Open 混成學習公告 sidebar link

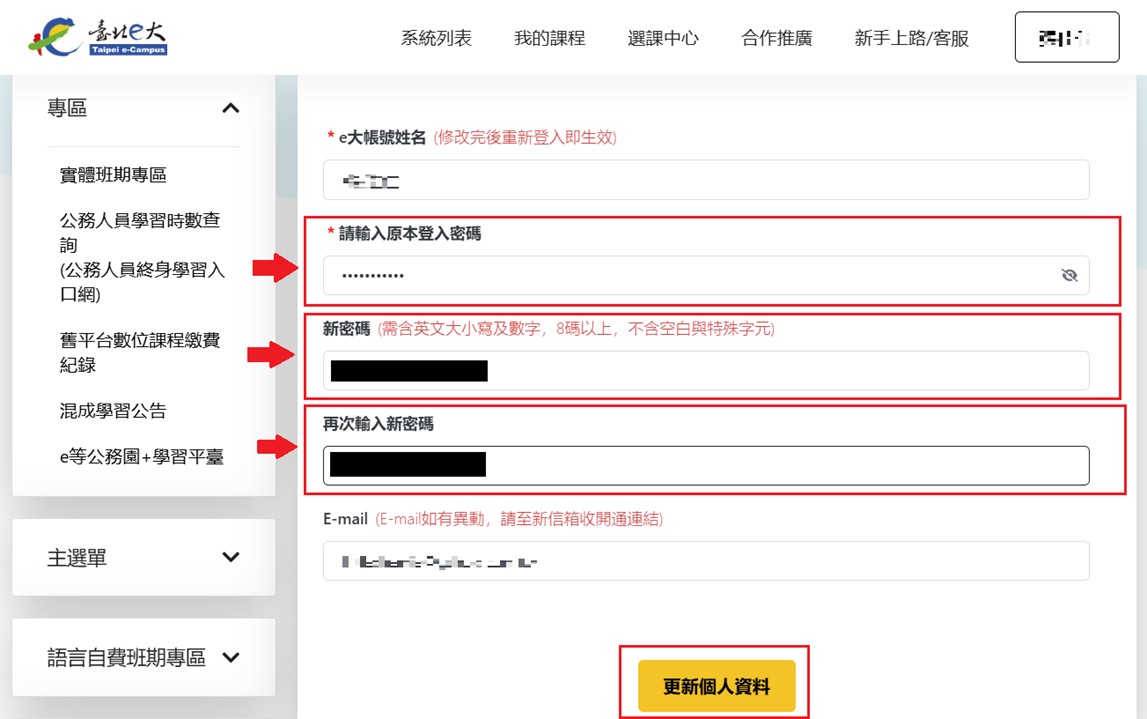pos(113,411)
